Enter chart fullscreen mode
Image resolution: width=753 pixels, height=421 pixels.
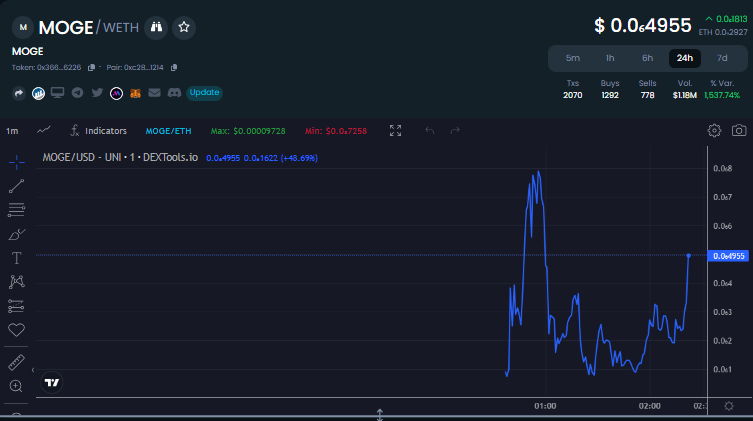tap(395, 131)
